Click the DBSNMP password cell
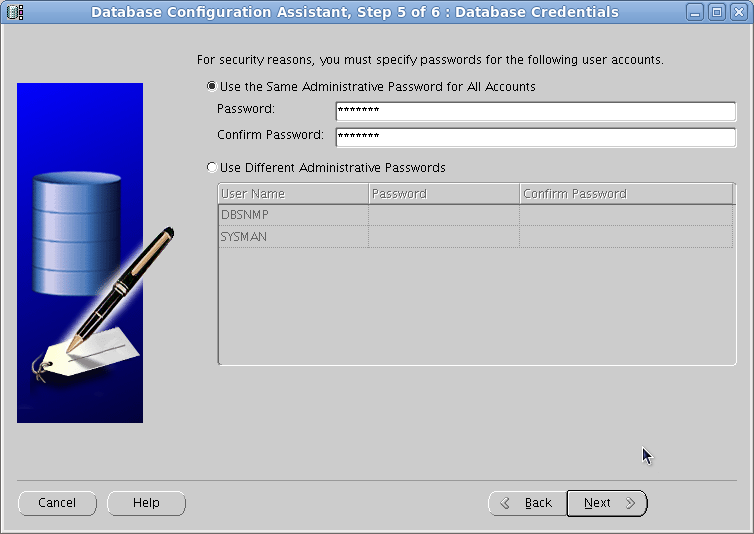754x534 pixels. tap(444, 215)
